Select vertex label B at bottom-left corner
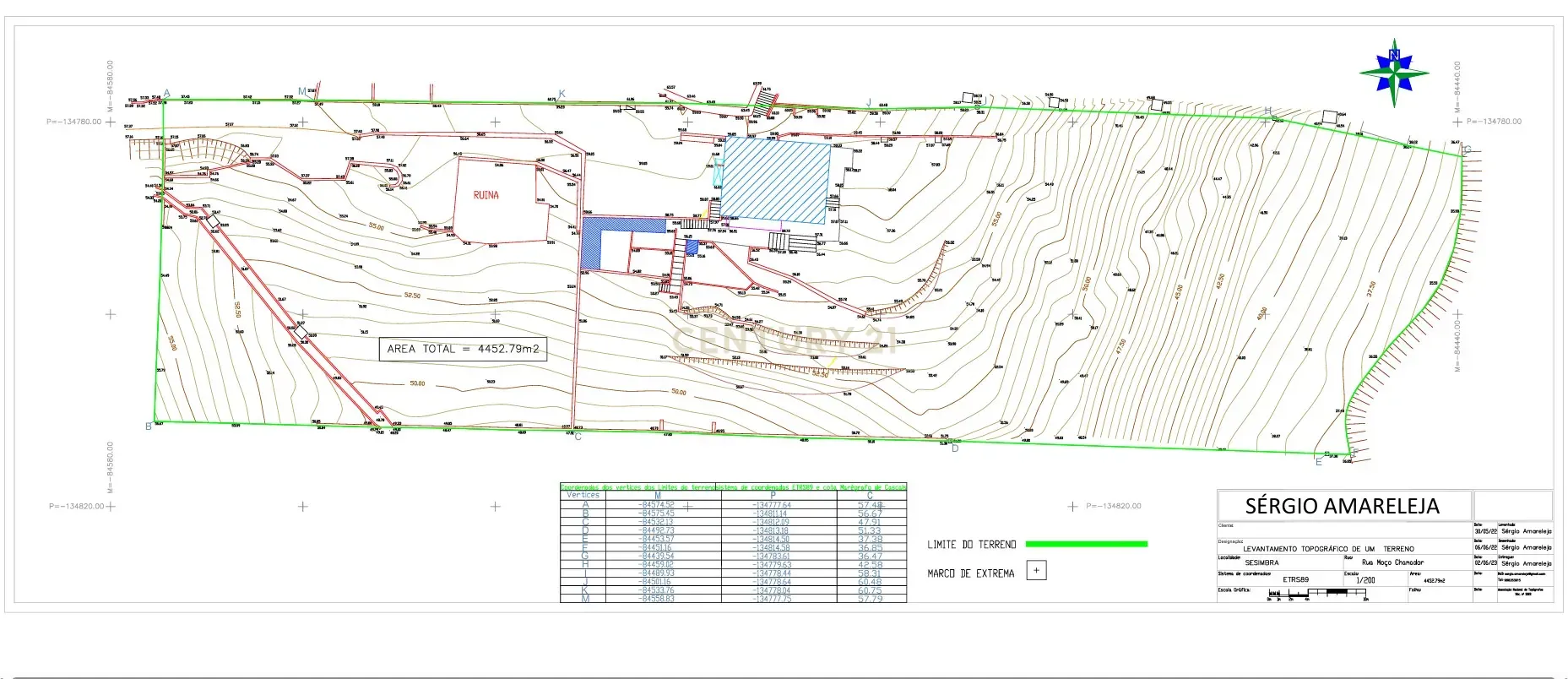Image resolution: width=1568 pixels, height=679 pixels. 149,426
